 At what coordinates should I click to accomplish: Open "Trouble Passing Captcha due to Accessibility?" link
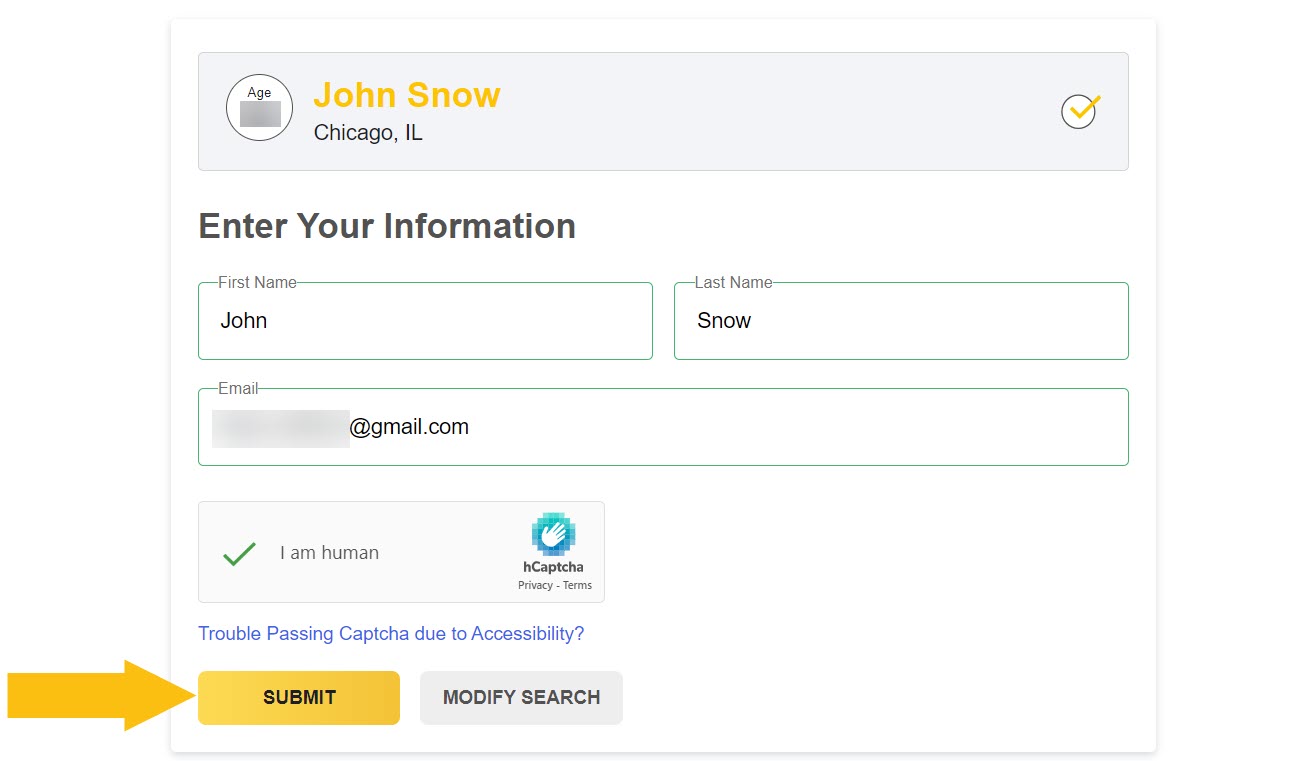tap(391, 634)
